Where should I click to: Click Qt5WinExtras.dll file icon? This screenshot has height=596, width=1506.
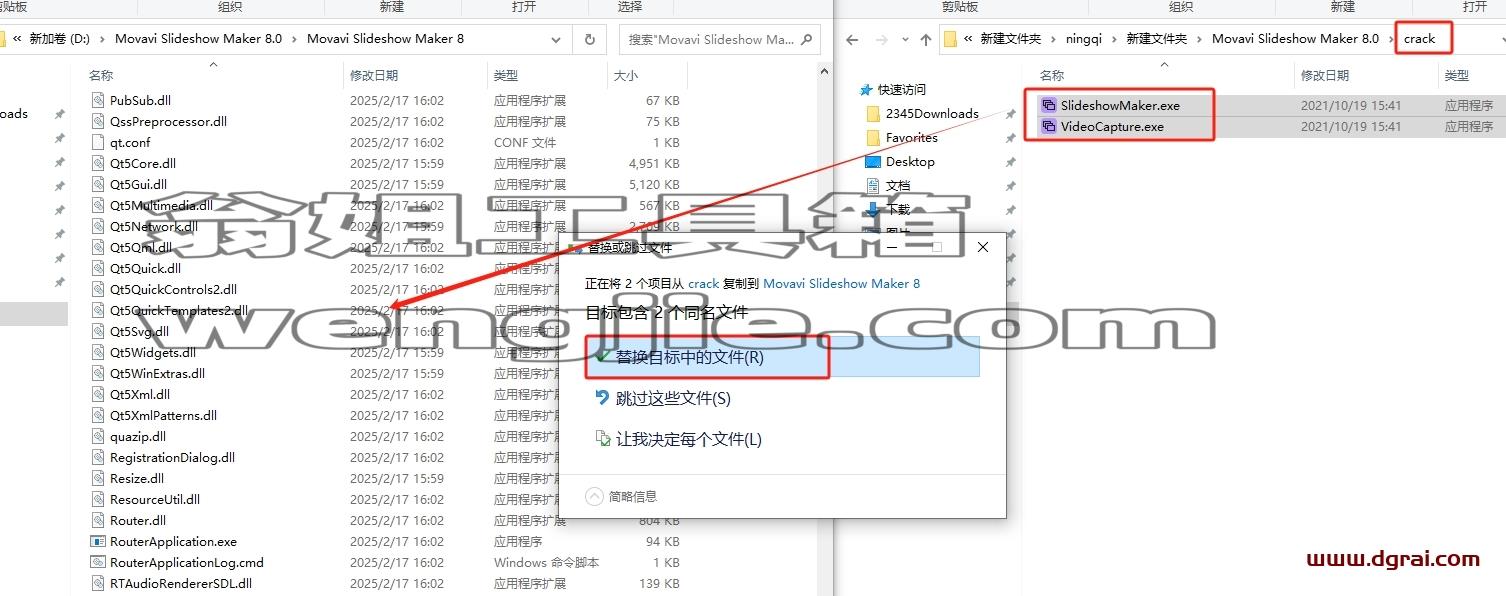[98, 373]
